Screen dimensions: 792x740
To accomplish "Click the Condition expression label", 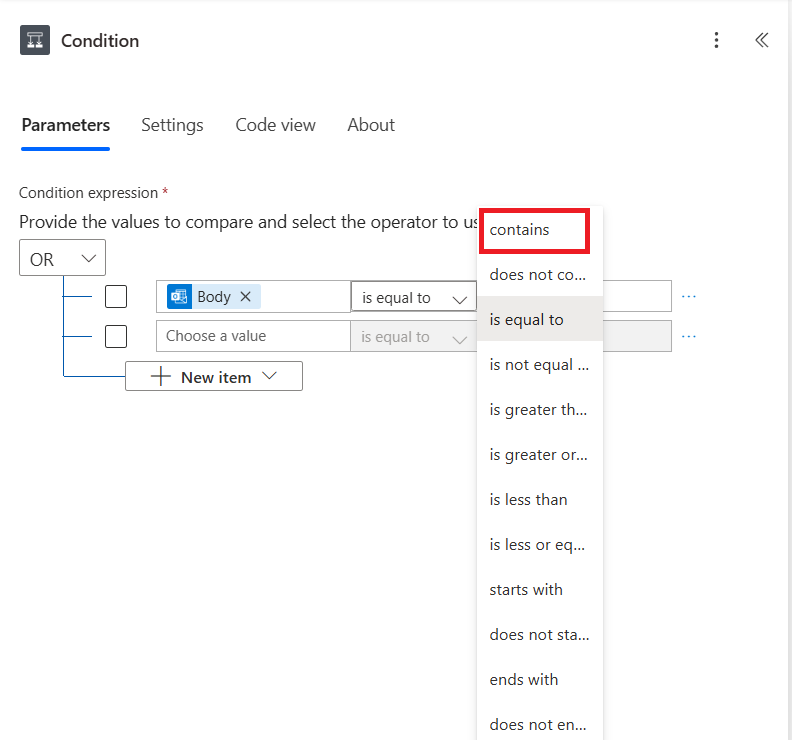I will [x=88, y=192].
